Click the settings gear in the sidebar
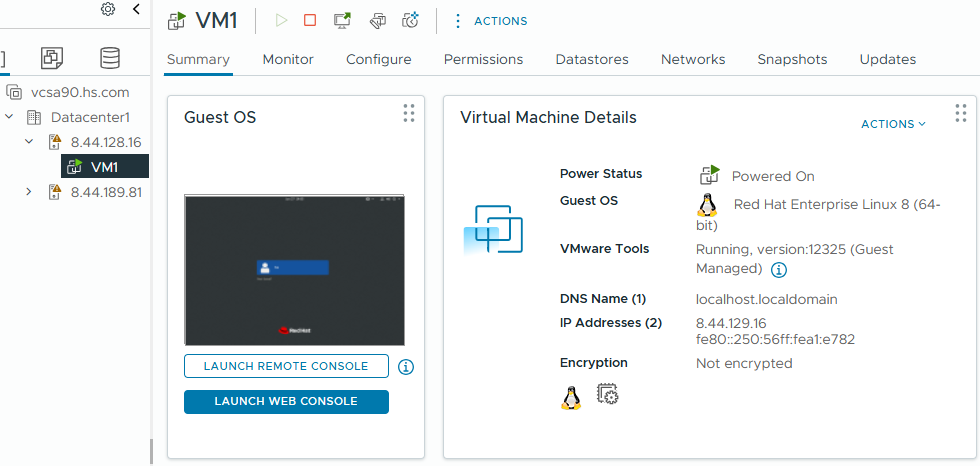The width and height of the screenshot is (980, 466). coord(108,9)
